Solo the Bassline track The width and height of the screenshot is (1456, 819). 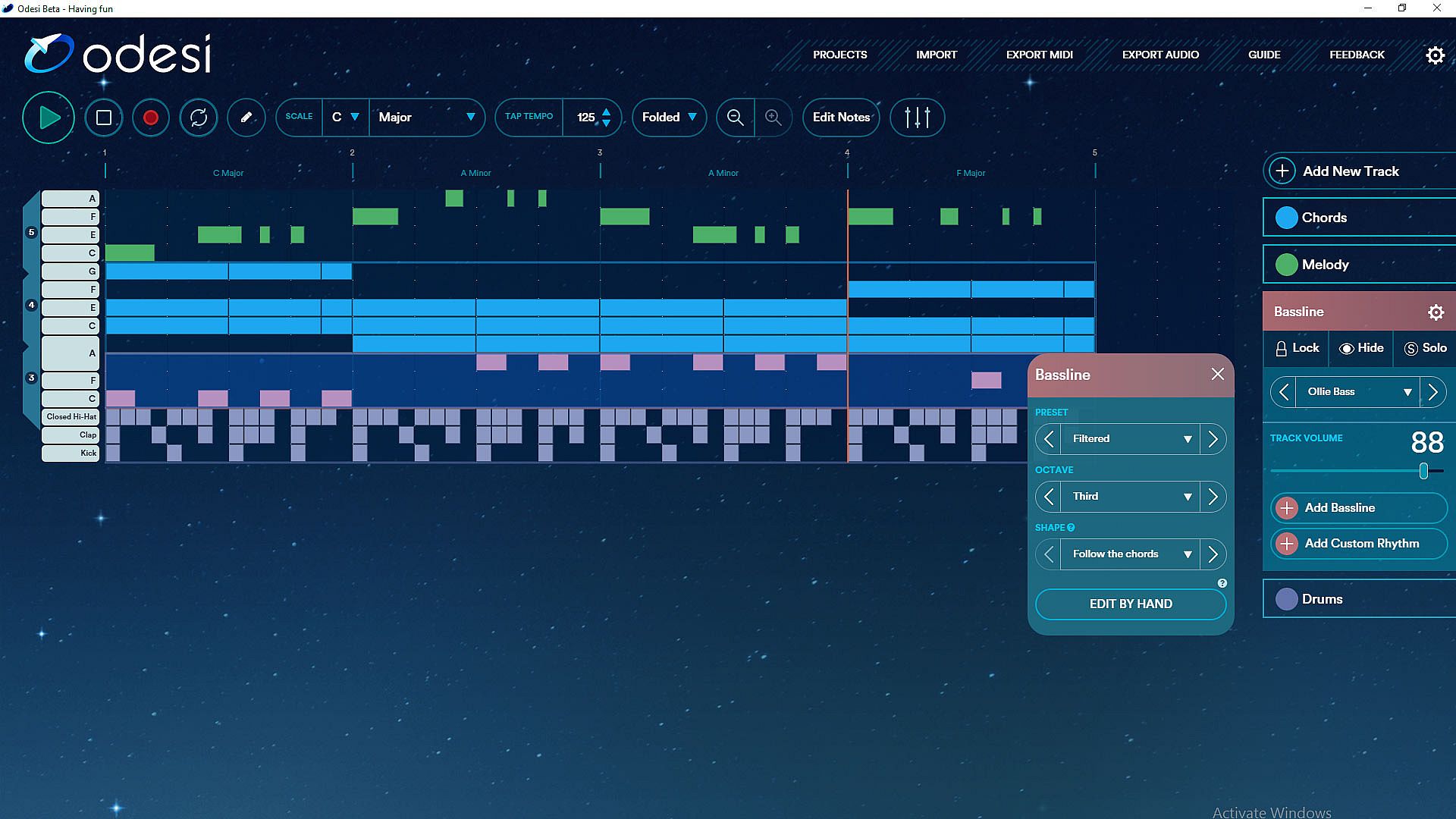click(1426, 348)
